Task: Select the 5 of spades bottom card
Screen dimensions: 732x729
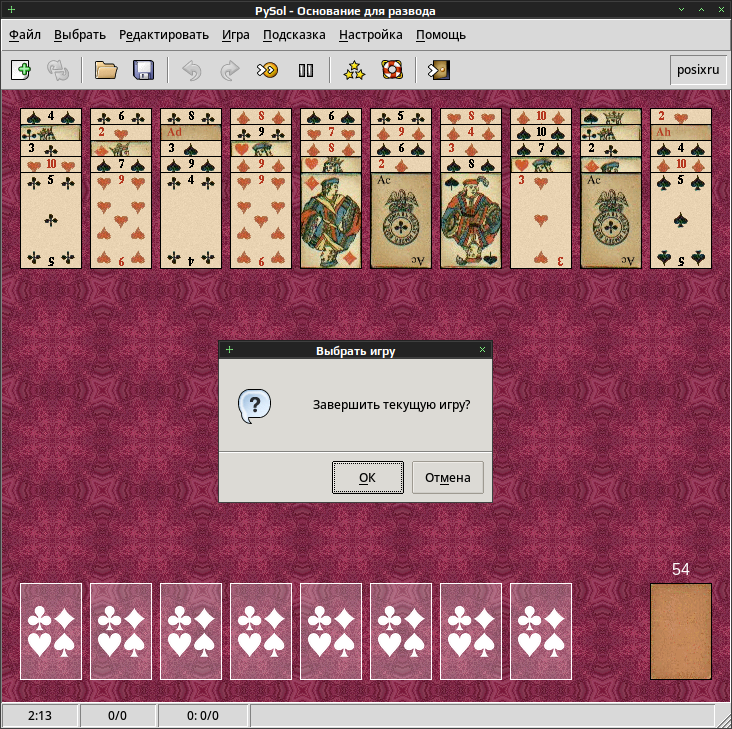Action: coord(681,220)
